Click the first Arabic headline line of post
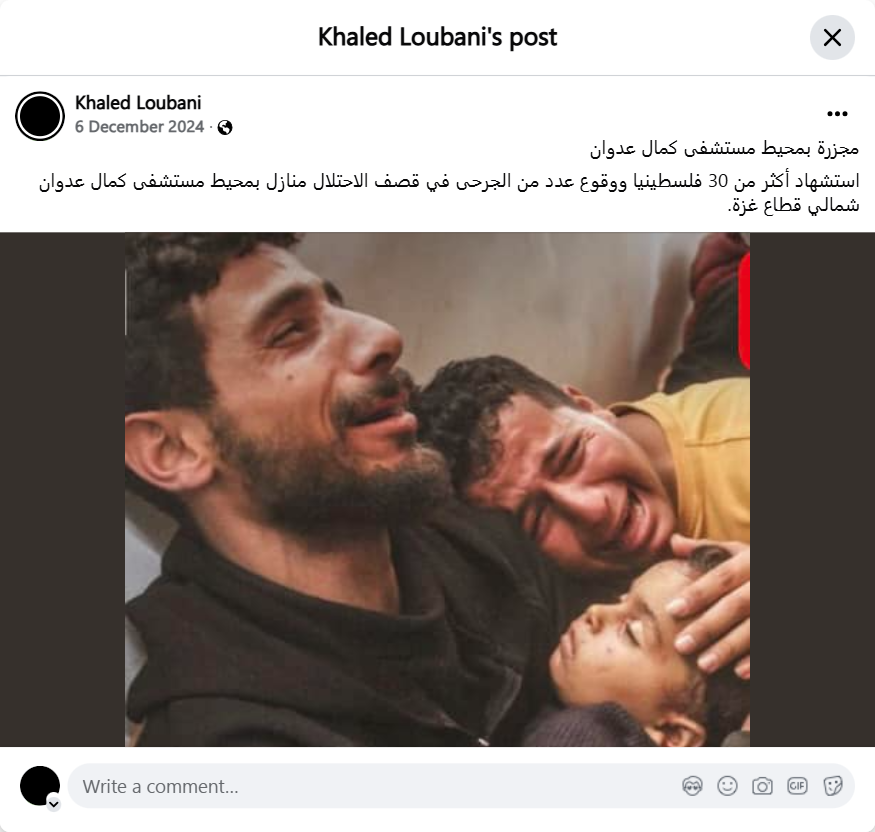Image resolution: width=875 pixels, height=832 pixels. 724,148
